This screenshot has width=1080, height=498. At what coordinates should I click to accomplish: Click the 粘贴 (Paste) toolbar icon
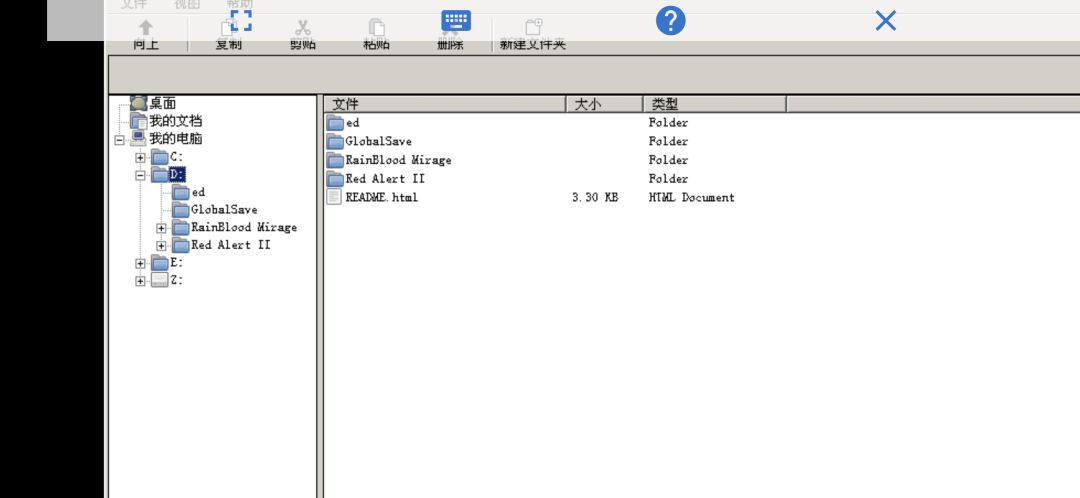point(376,29)
